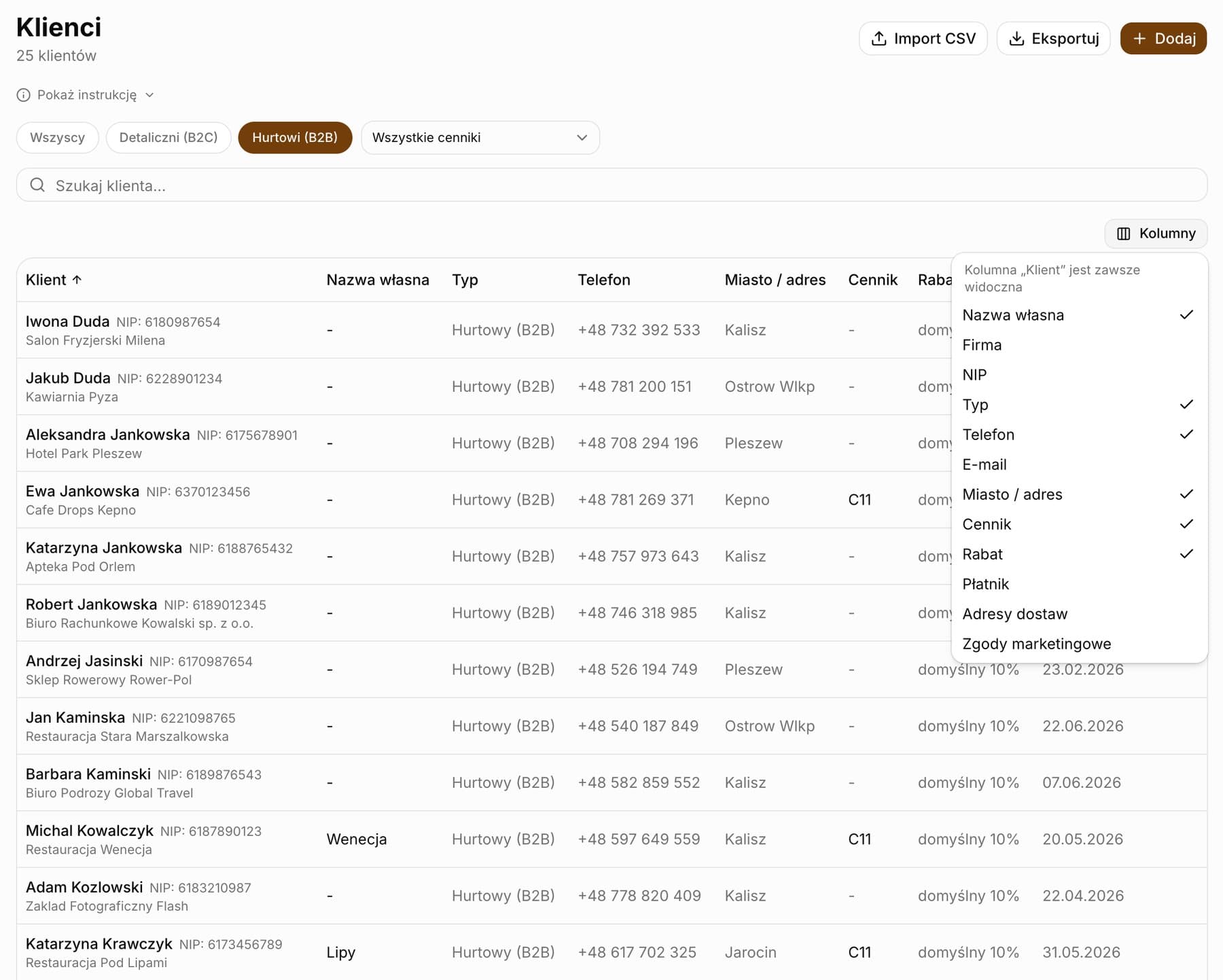Select the Hurtowi (B2B) filter tab
Image resolution: width=1223 pixels, height=980 pixels.
[x=295, y=138]
